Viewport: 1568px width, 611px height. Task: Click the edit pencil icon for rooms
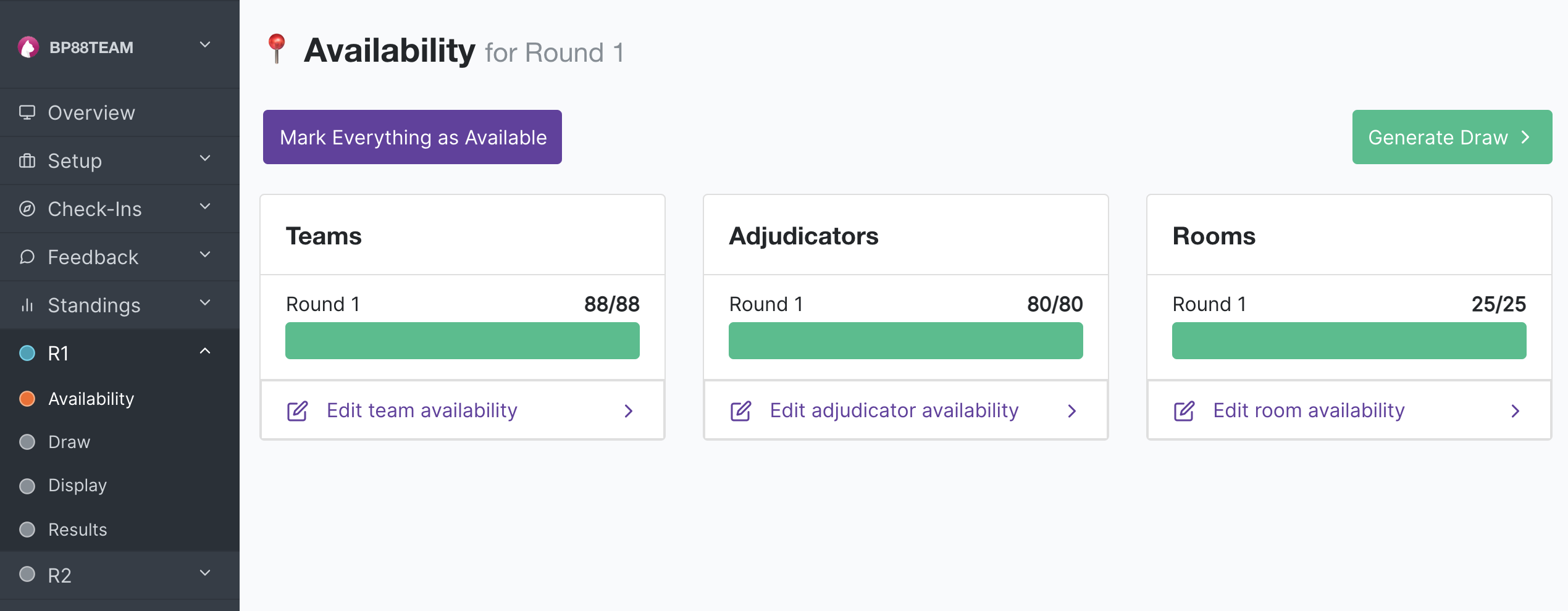(1184, 411)
